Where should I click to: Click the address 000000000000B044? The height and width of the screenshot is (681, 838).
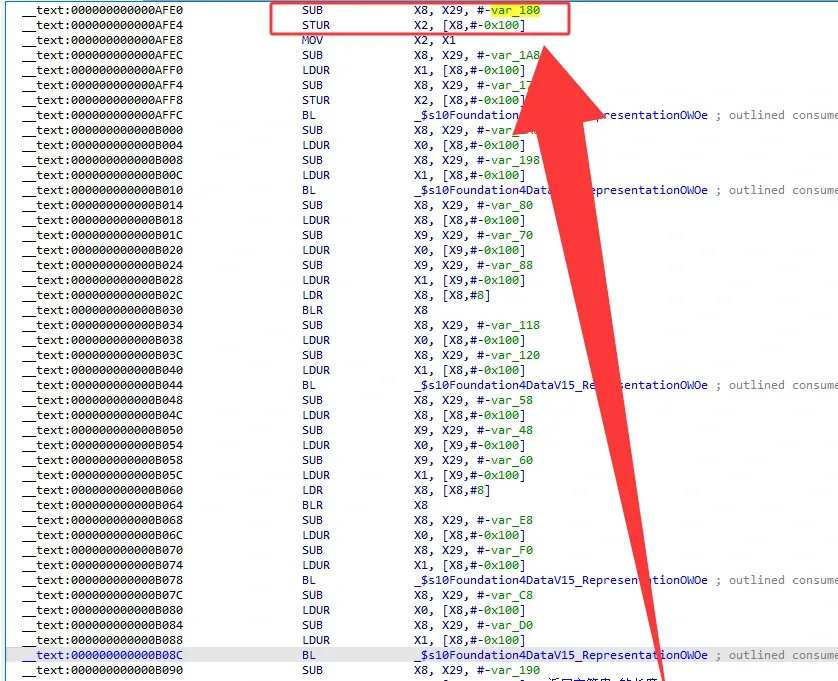click(127, 385)
